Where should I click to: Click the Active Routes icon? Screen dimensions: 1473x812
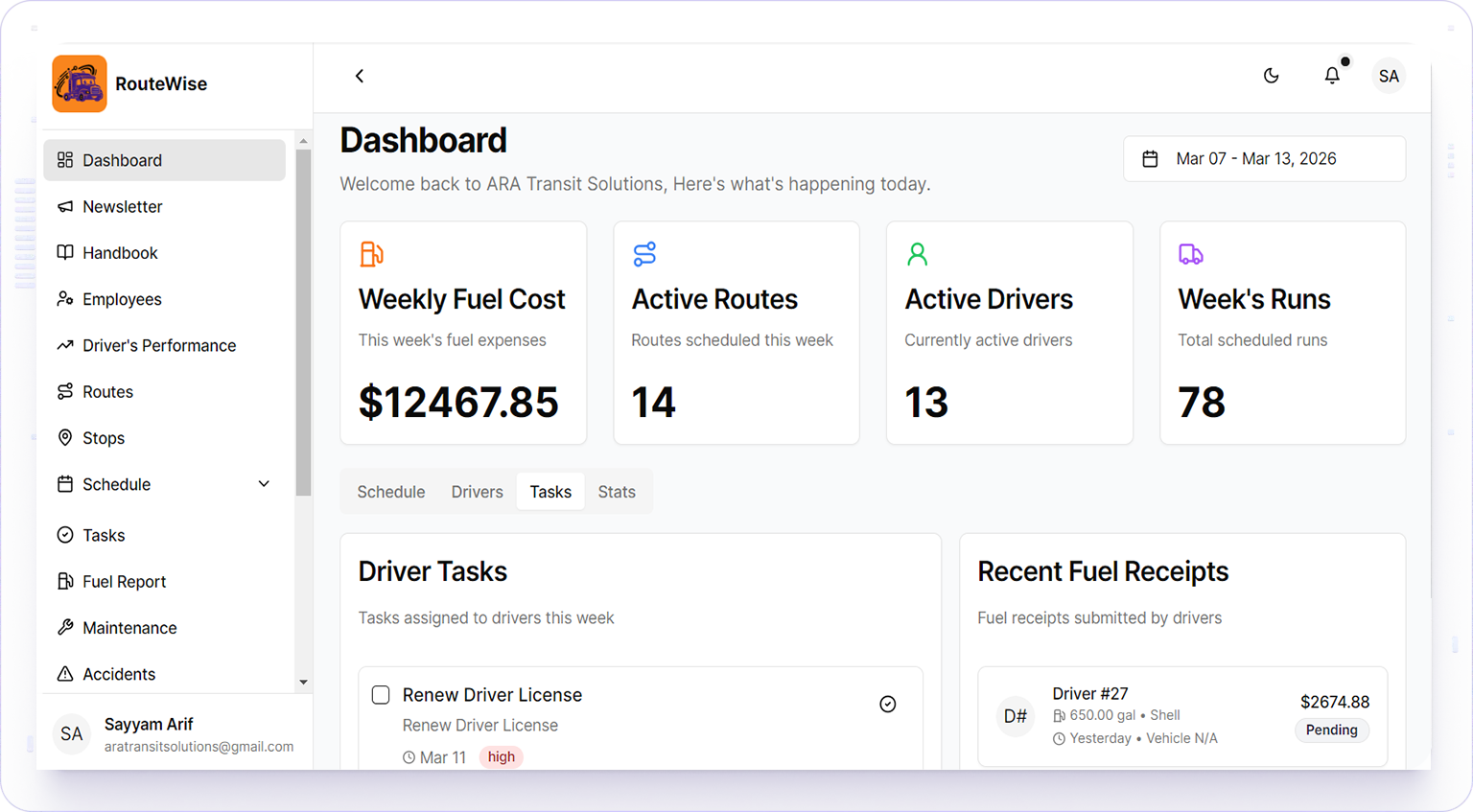(644, 254)
